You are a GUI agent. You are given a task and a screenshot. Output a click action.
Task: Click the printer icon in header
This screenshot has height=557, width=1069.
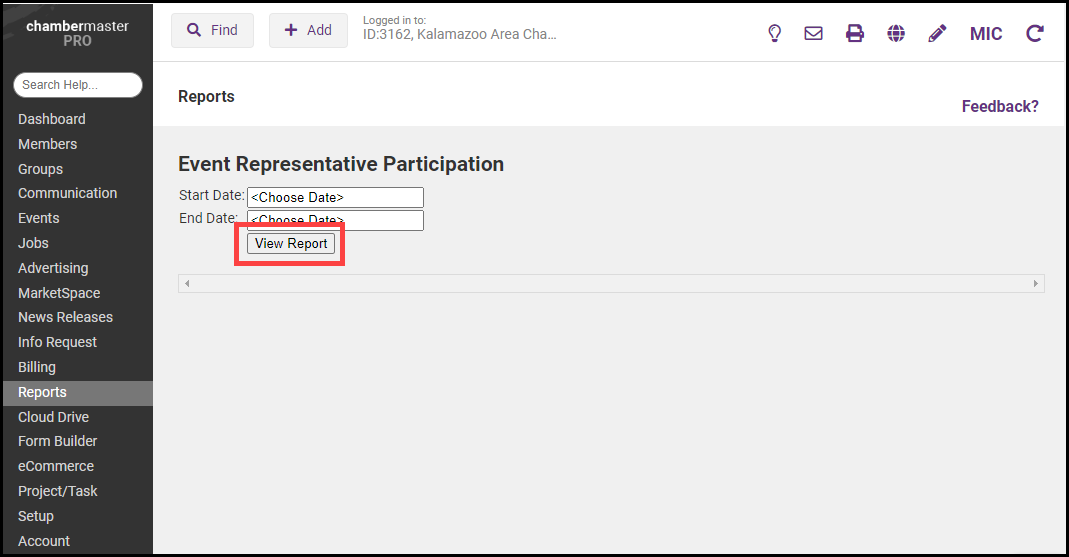point(855,33)
